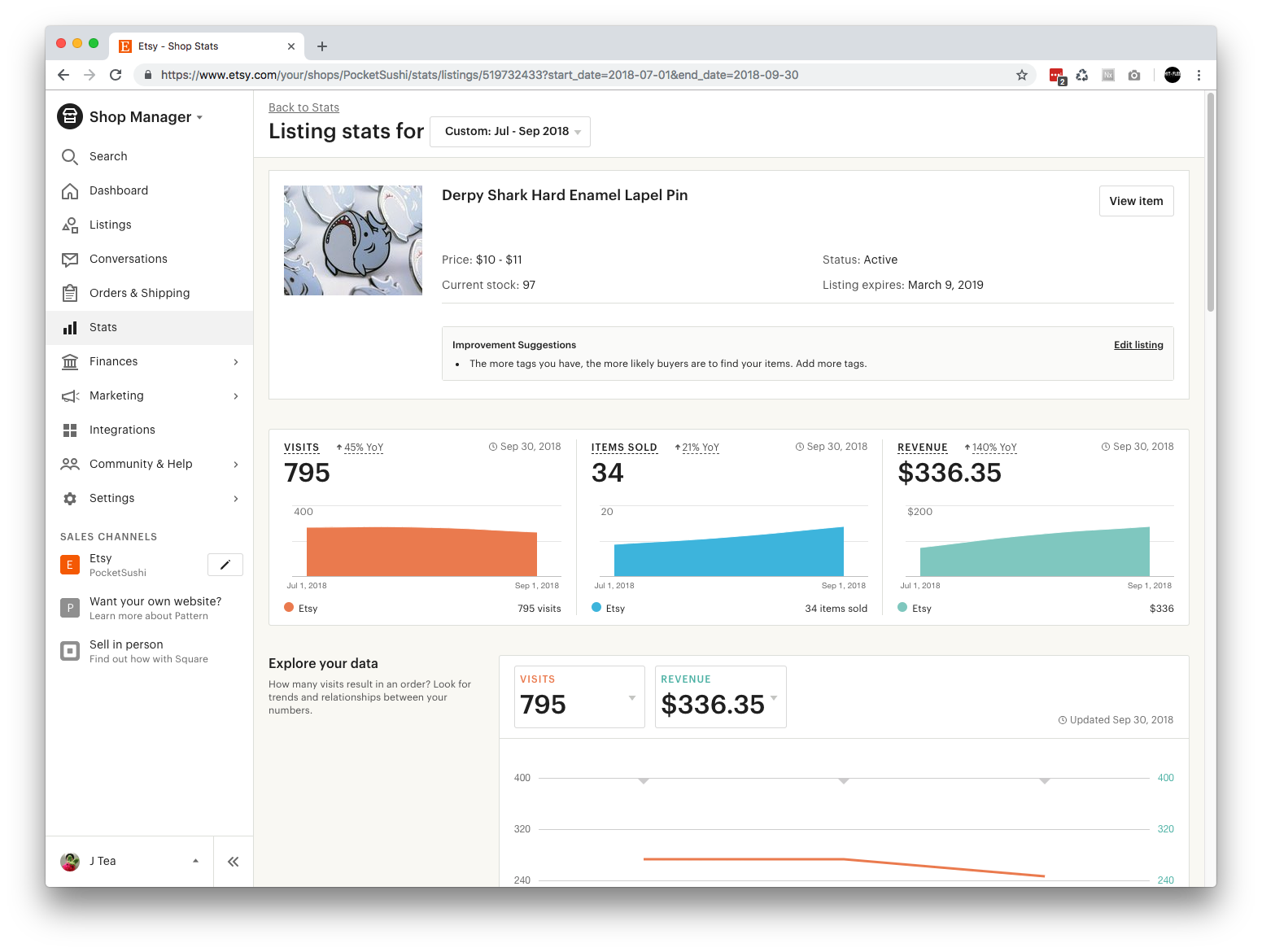Viewport: 1262px width, 952px height.
Task: Click the Edit listing link
Action: tap(1138, 345)
